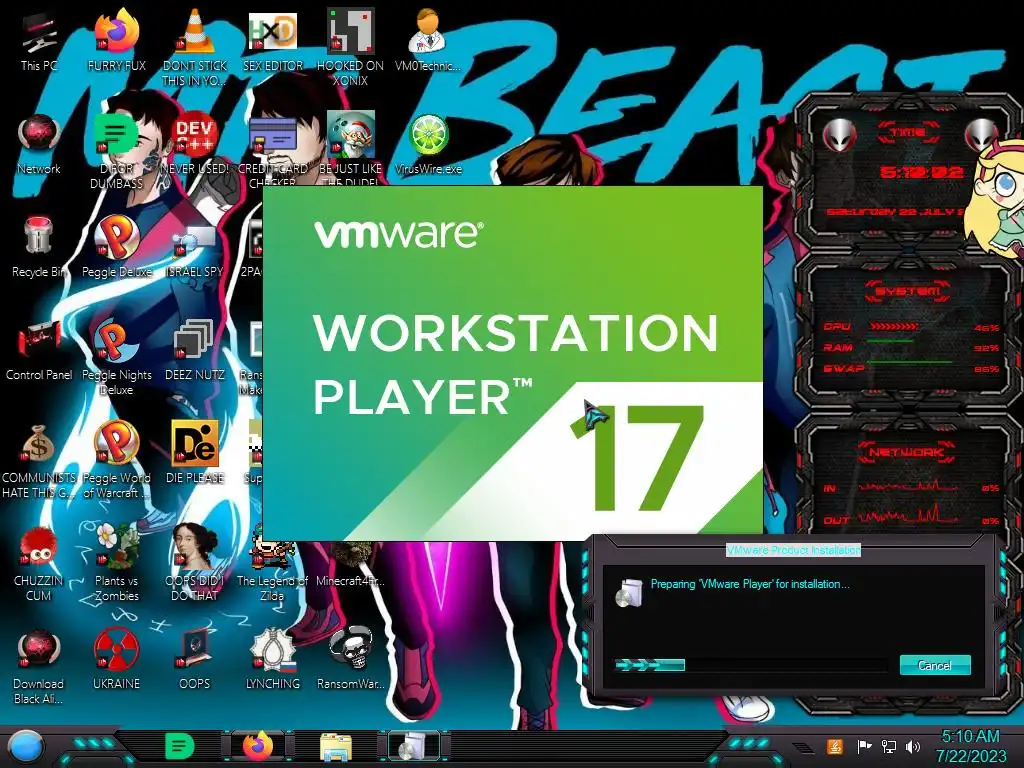Open the LYNCHING desktop icon
1024x768 pixels.
tap(273, 660)
